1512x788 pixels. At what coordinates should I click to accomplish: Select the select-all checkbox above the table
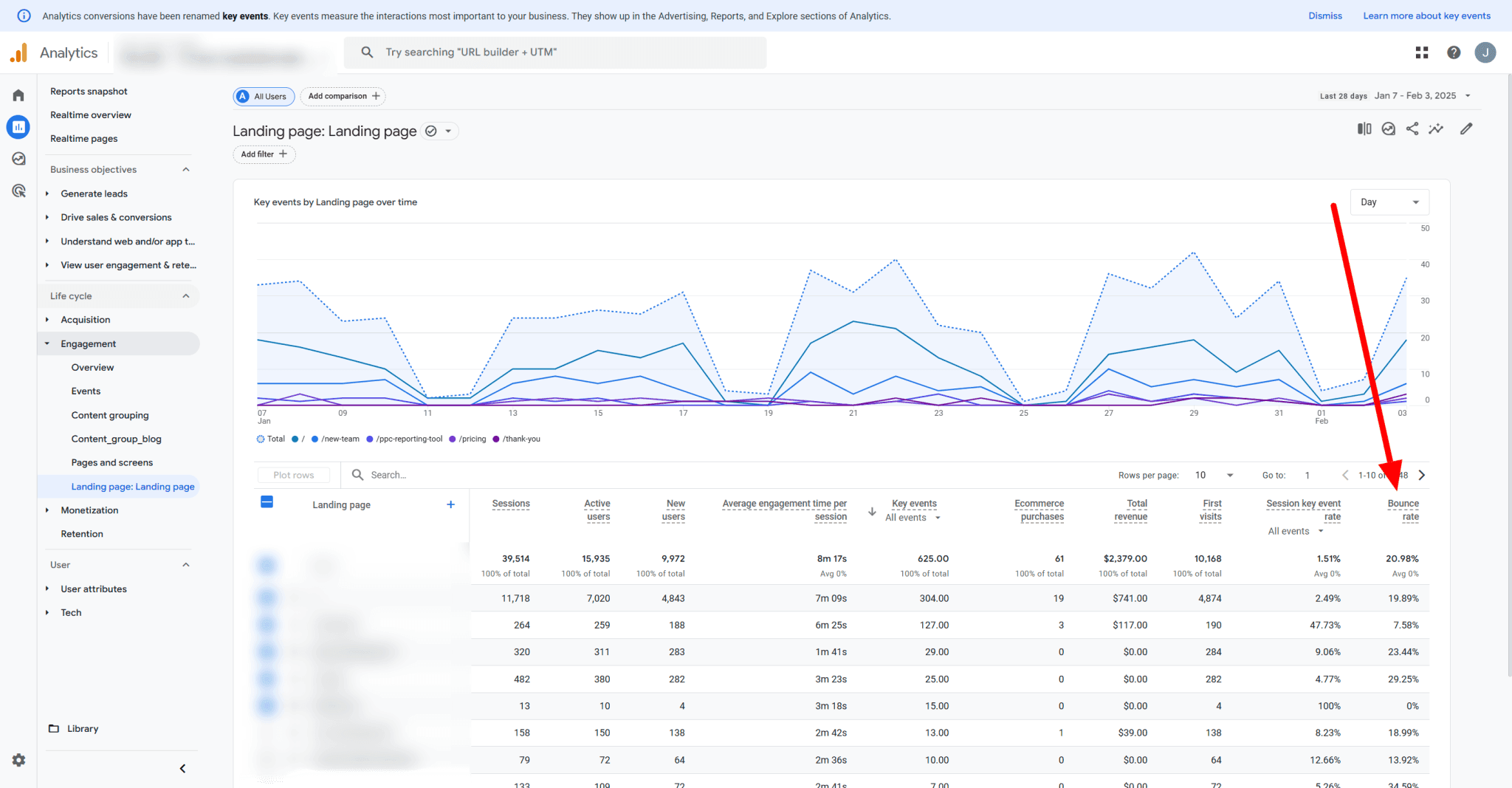tap(267, 501)
